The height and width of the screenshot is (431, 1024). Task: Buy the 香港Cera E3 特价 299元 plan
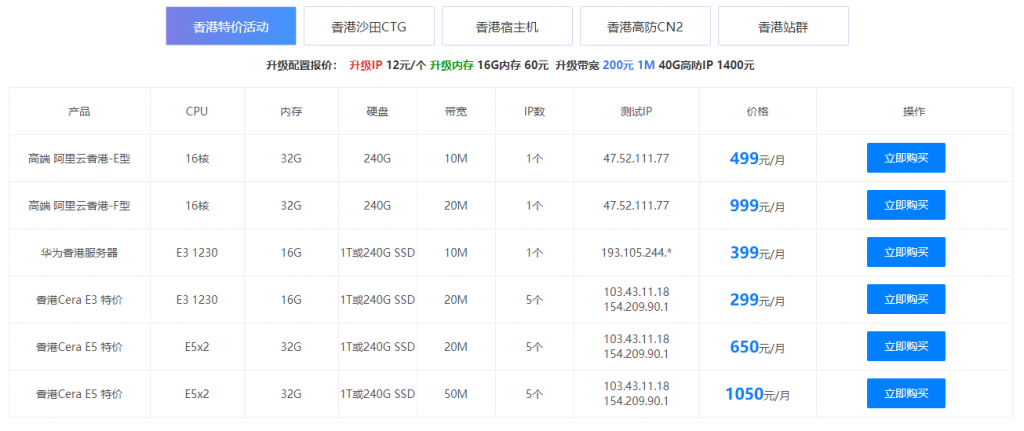[906, 299]
